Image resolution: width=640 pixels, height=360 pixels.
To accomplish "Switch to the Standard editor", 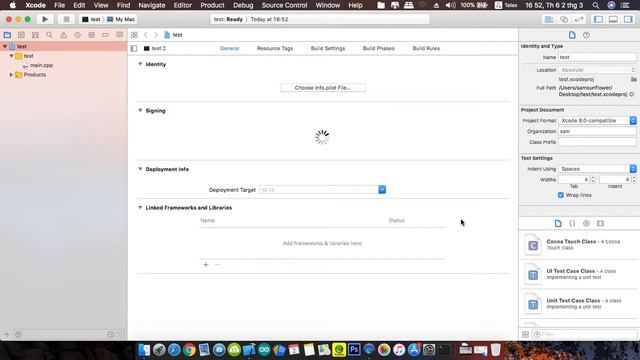I will pos(549,19).
